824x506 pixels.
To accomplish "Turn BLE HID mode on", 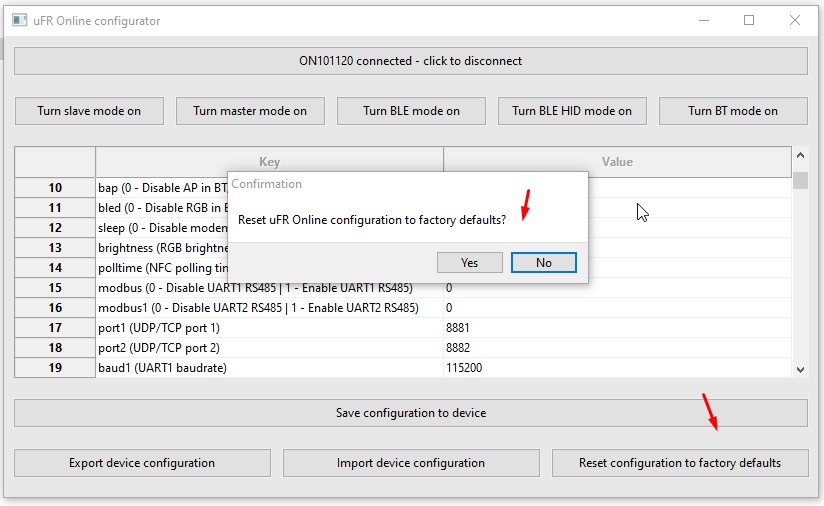I will [x=572, y=111].
